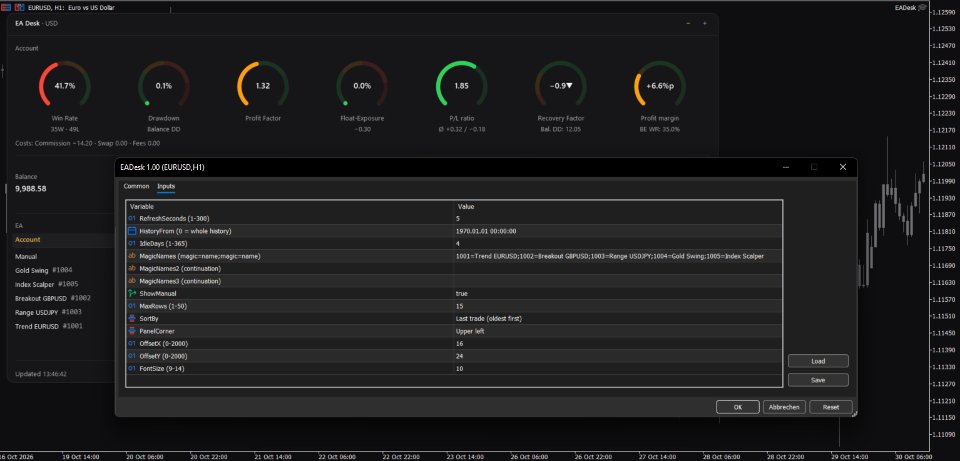Screen dimensions: 960x461
Task: Click the MagicNames2 string type icon
Action: click(x=132, y=268)
